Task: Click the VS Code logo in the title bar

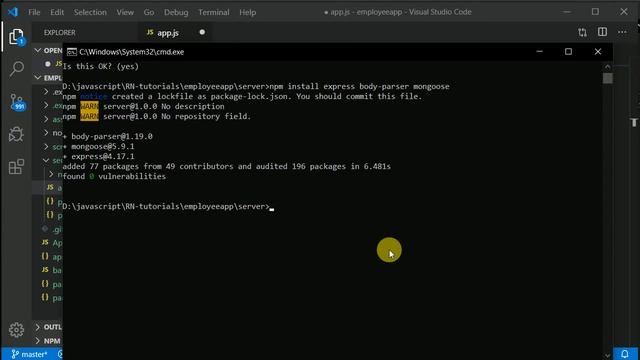Action: pyautogui.click(x=13, y=12)
